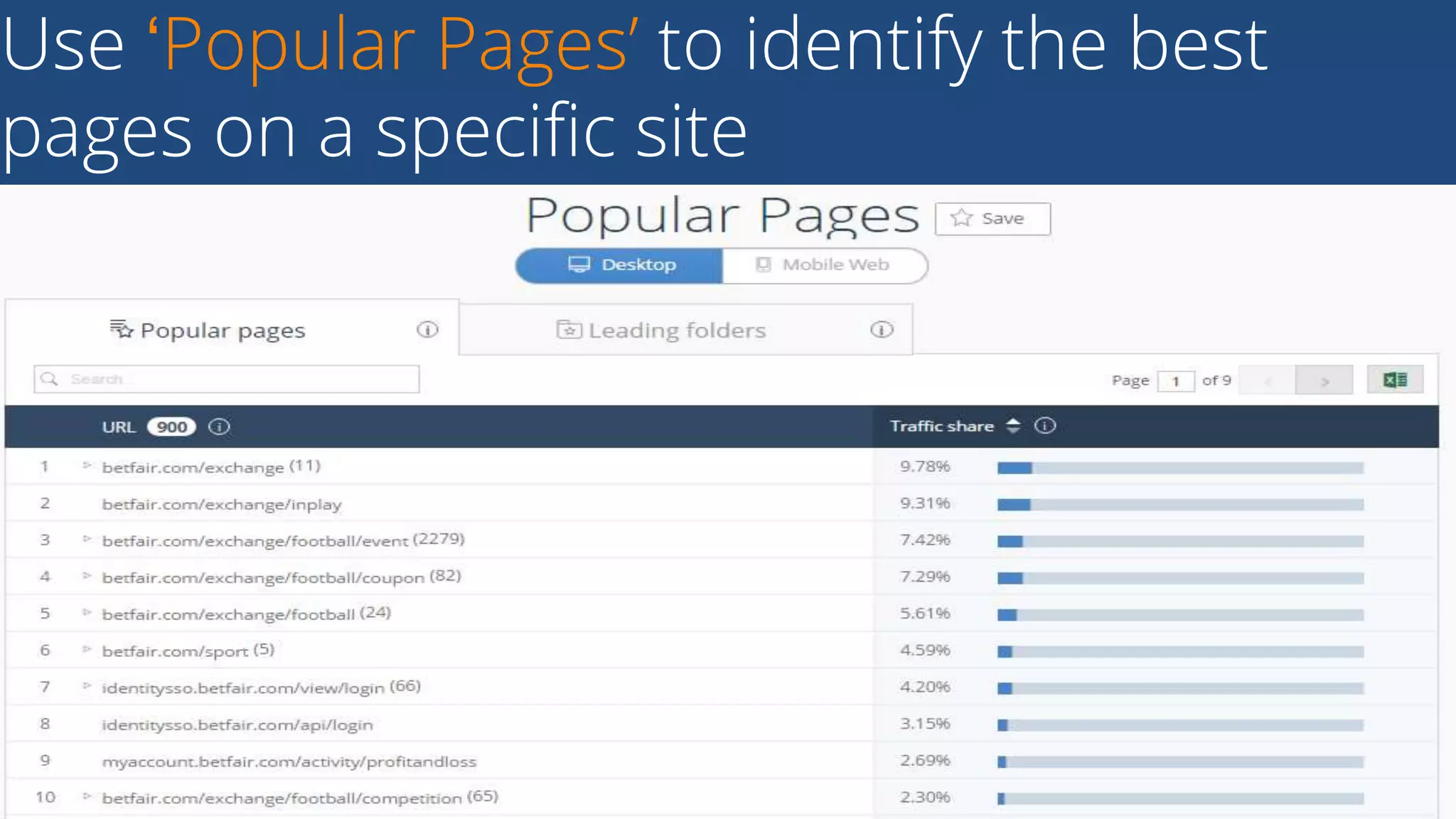1456x819 pixels.
Task: Select the 2.30% traffic value
Action: (x=925, y=797)
